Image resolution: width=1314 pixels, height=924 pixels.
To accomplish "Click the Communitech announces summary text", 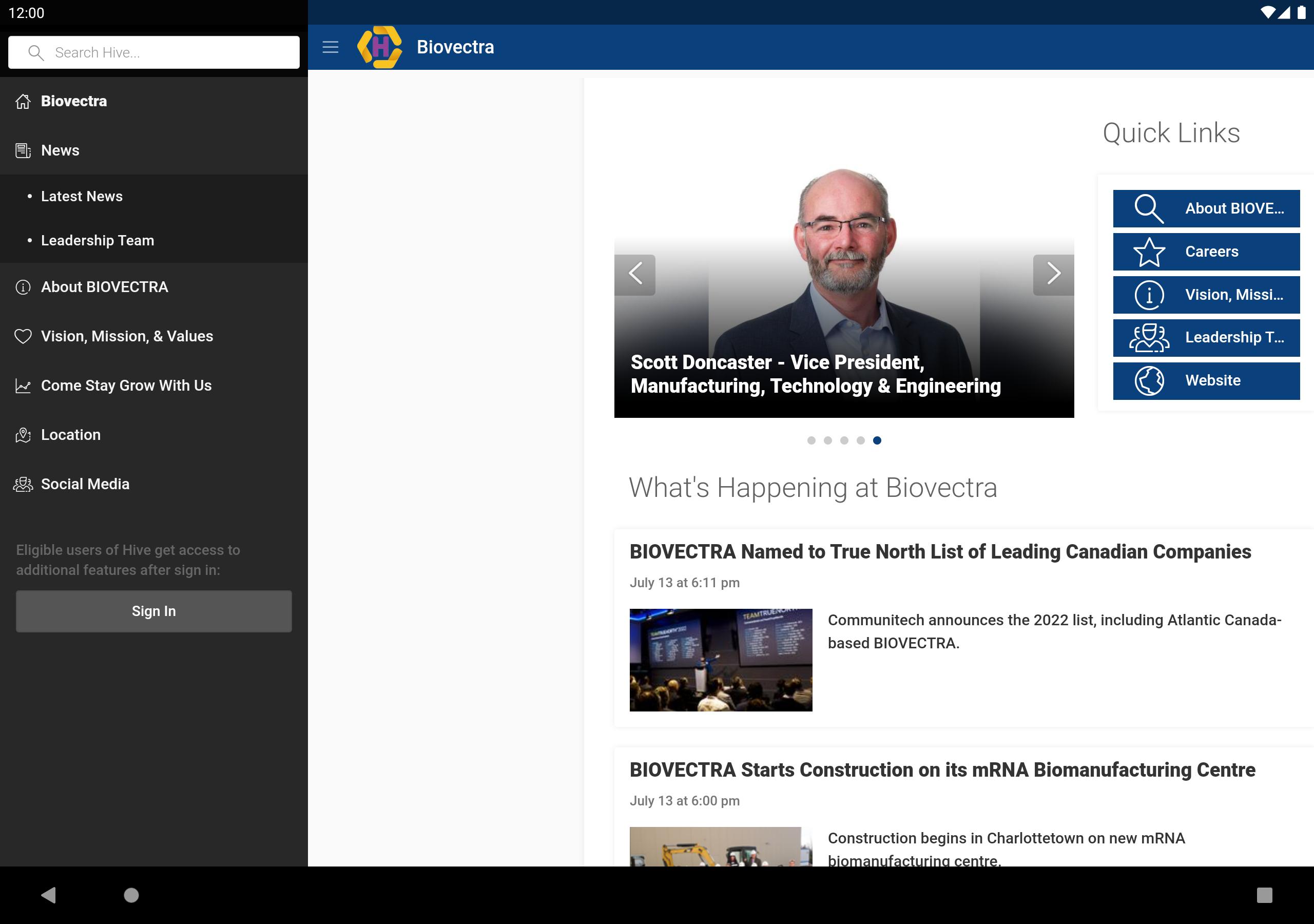I will tap(1054, 631).
